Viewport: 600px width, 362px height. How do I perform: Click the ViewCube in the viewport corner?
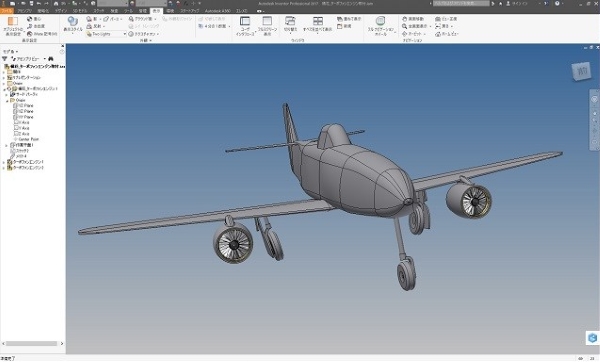click(581, 71)
